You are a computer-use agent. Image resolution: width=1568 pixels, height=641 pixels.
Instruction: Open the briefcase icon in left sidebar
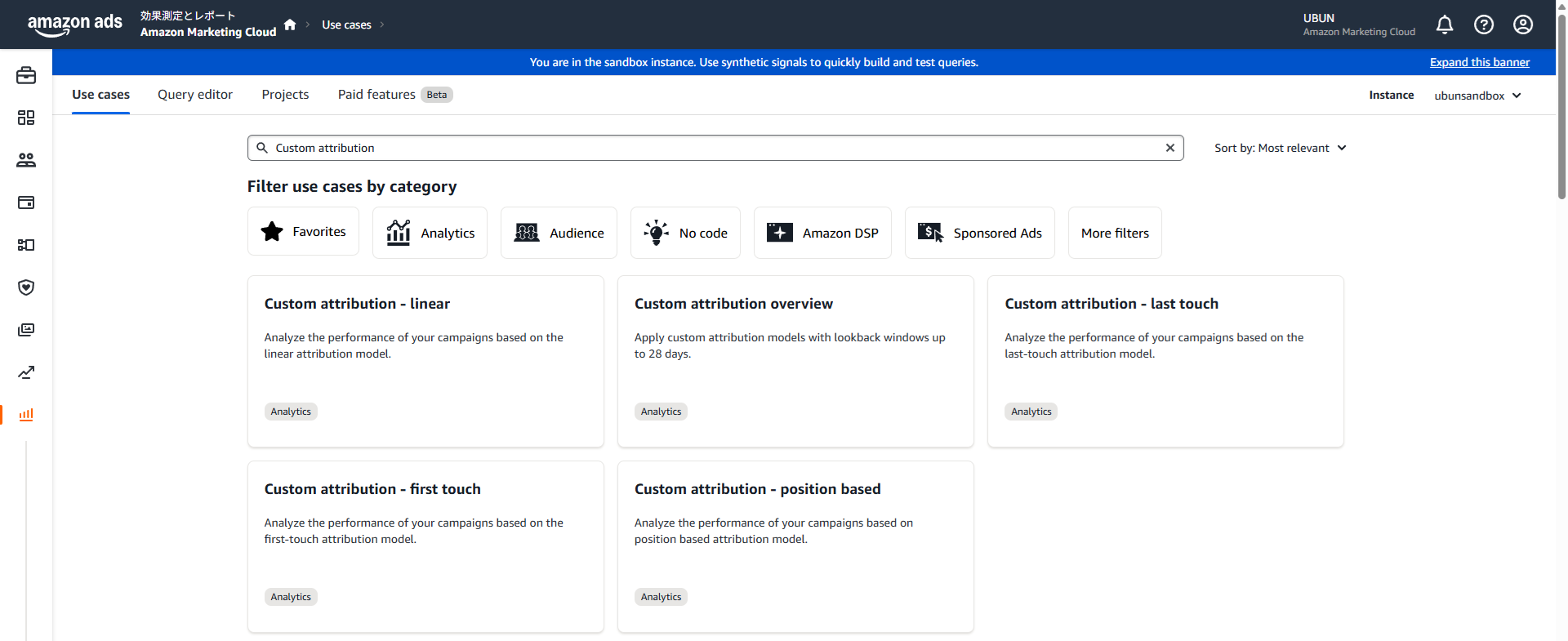[26, 75]
